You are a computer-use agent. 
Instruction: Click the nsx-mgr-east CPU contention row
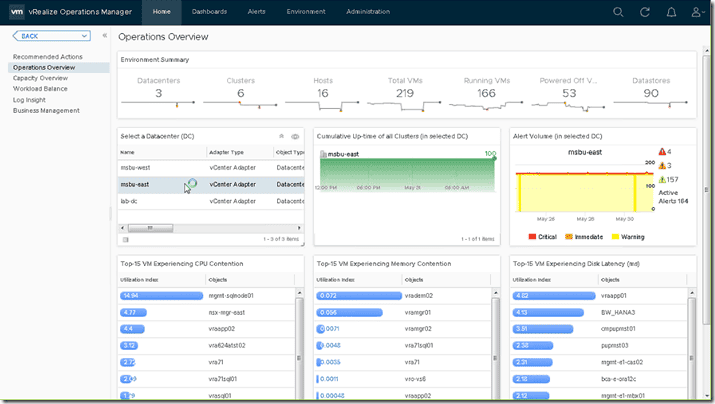click(x=207, y=312)
